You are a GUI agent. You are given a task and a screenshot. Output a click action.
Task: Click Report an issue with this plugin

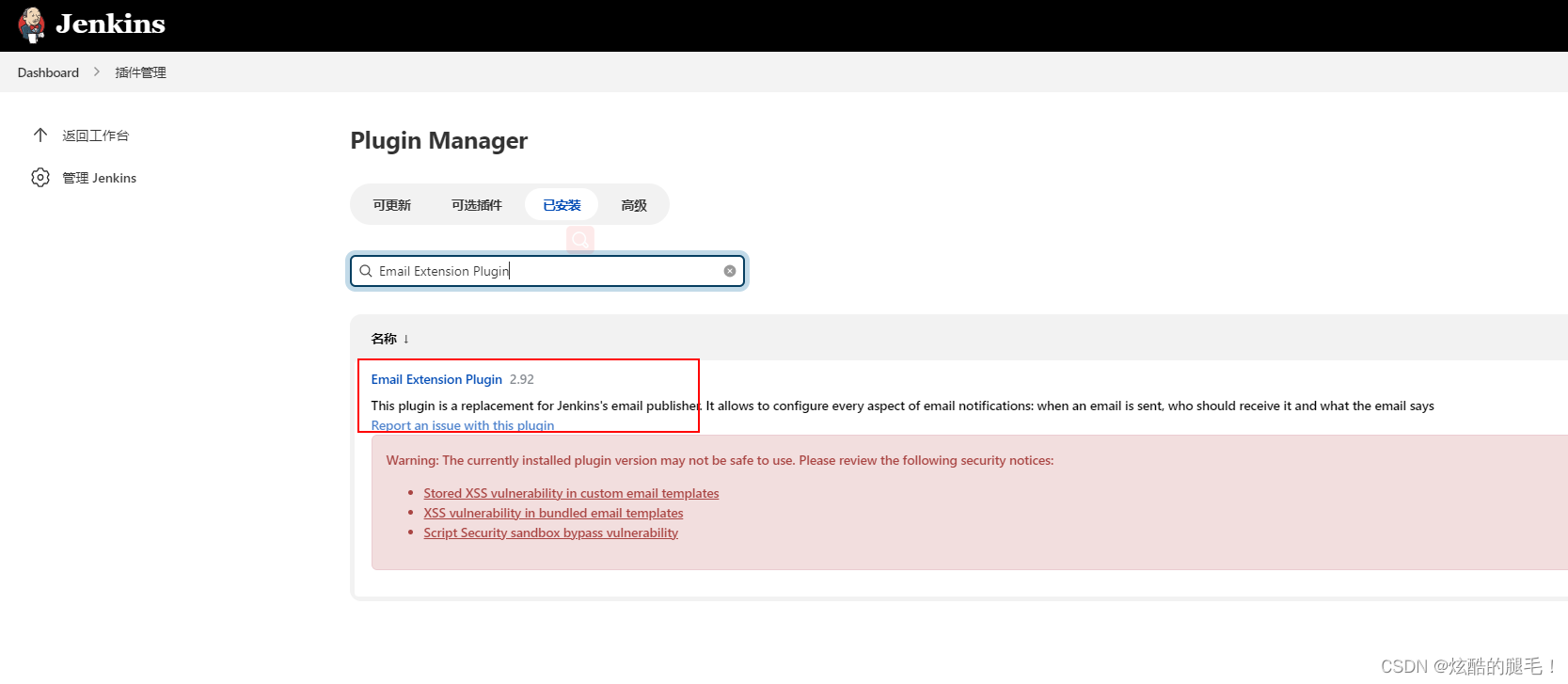tap(463, 425)
